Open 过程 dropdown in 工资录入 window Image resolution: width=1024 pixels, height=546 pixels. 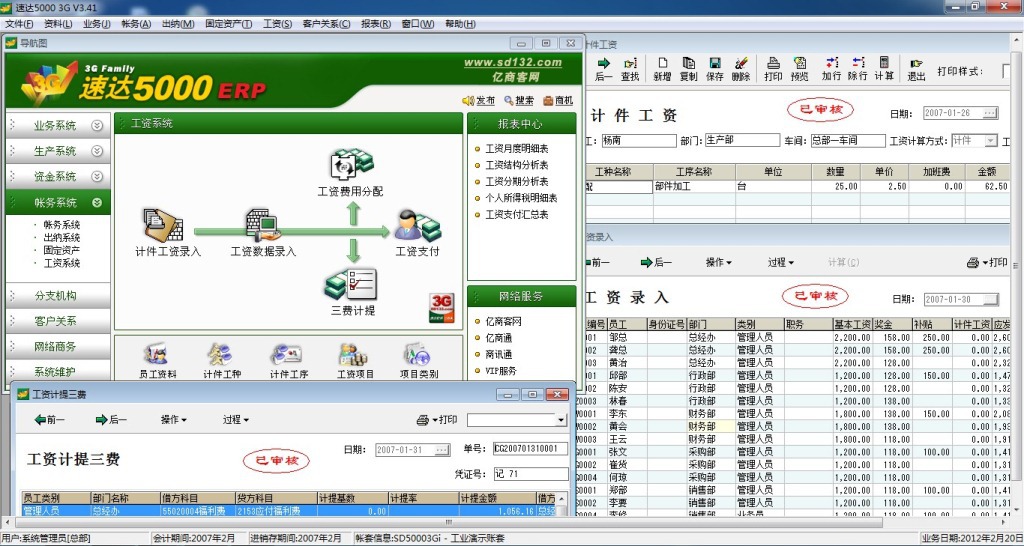pyautogui.click(x=780, y=262)
